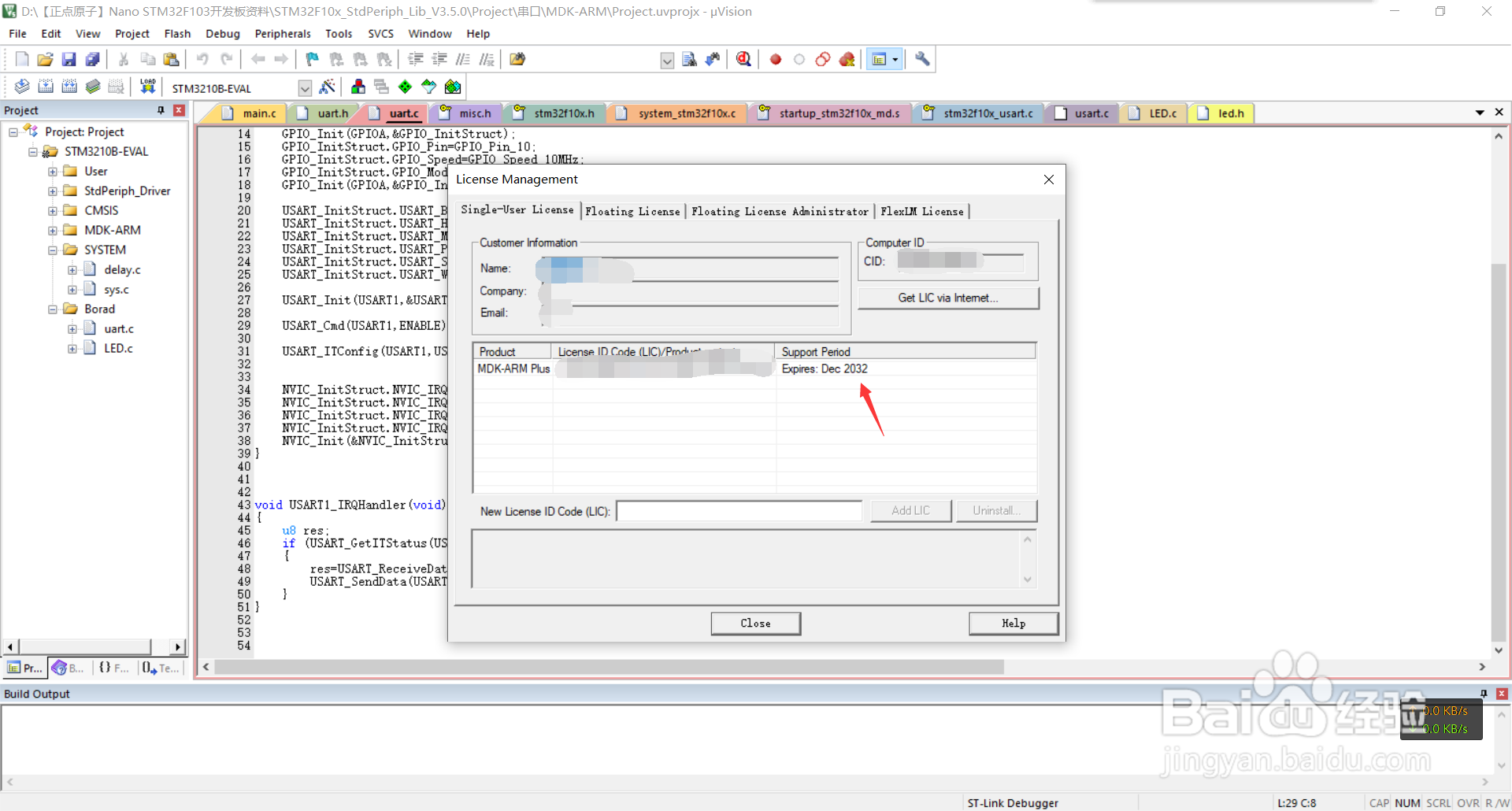Open the target selection dropdown STM3210B-EVAL
The width and height of the screenshot is (1512, 811).
(305, 88)
